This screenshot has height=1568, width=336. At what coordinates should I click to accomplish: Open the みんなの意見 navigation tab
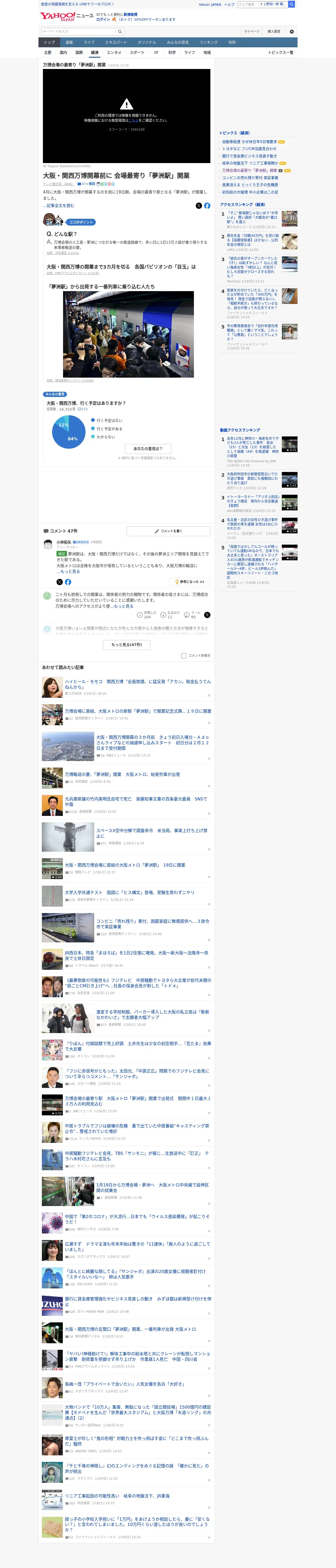click(x=177, y=43)
